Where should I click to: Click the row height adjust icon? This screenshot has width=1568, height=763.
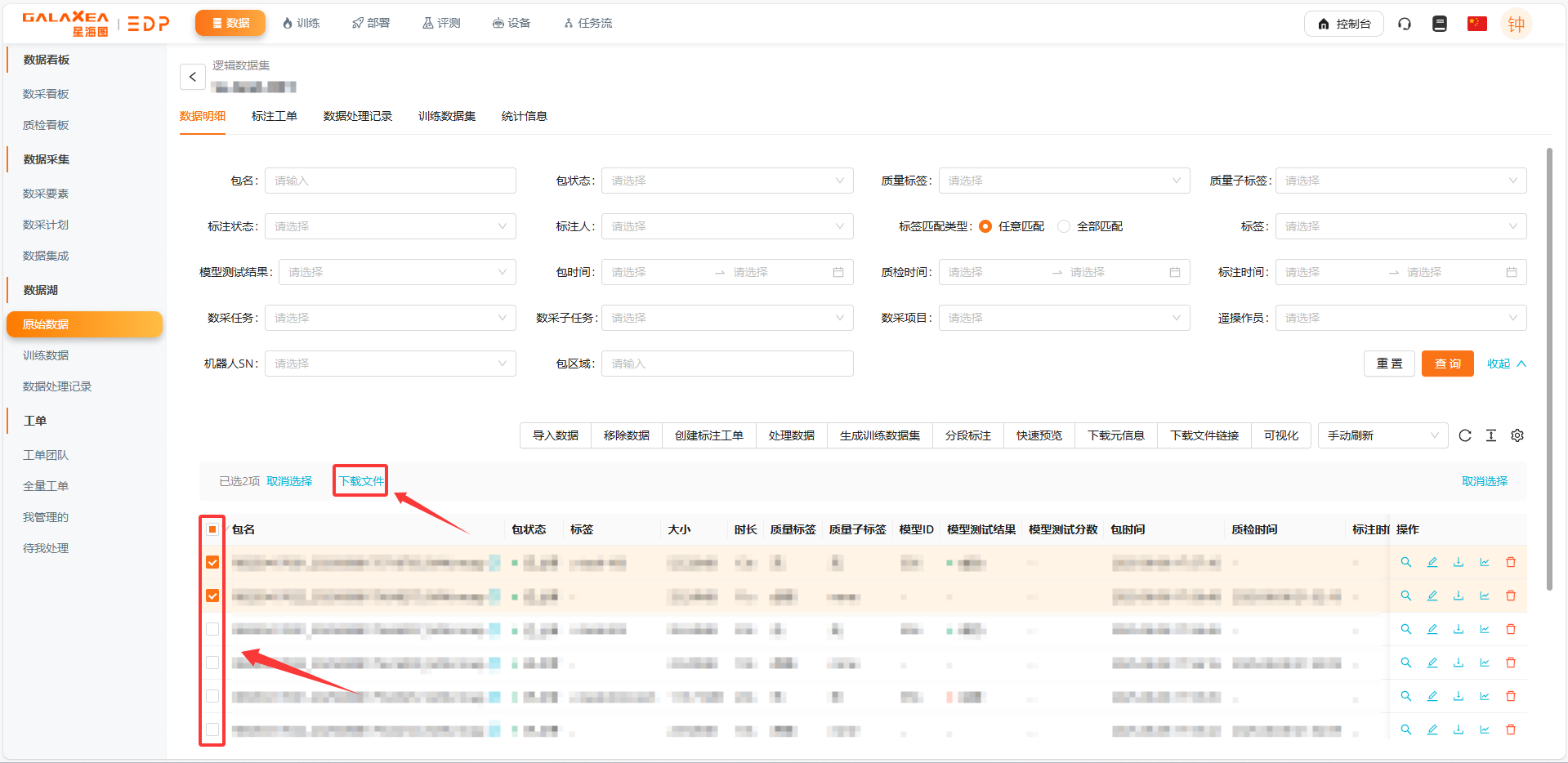tap(1491, 435)
